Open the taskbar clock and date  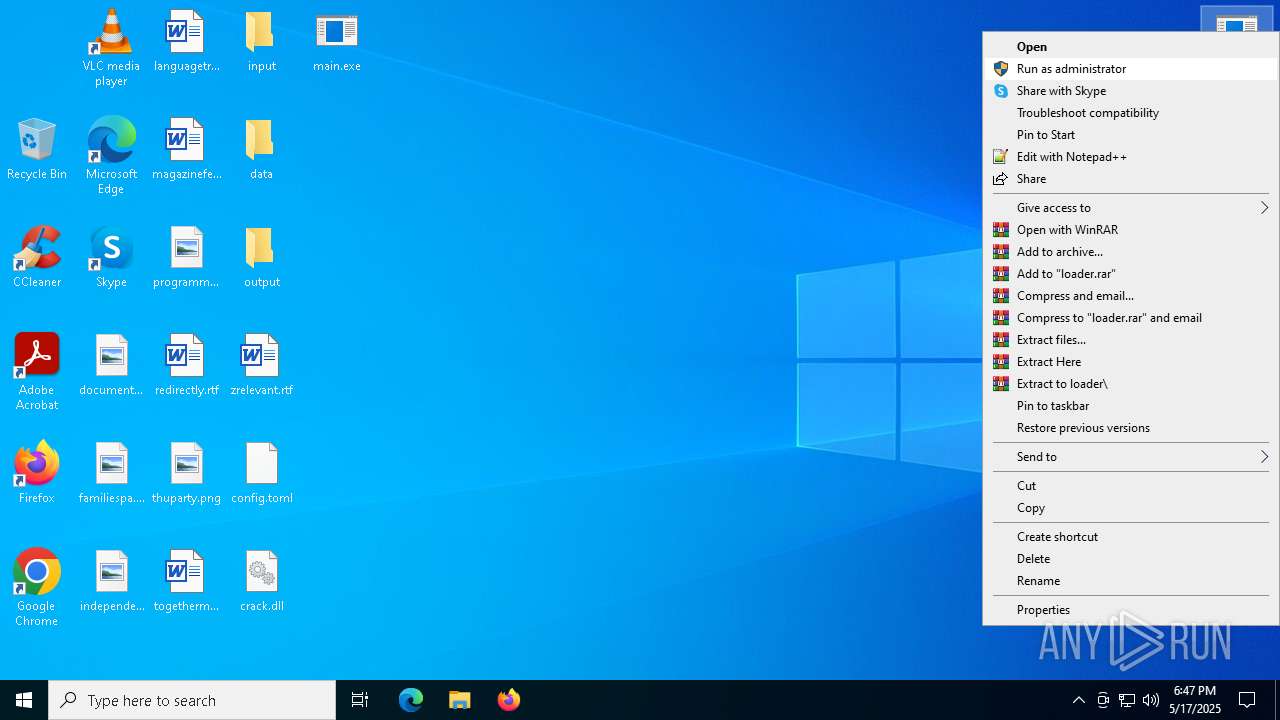(1195, 700)
